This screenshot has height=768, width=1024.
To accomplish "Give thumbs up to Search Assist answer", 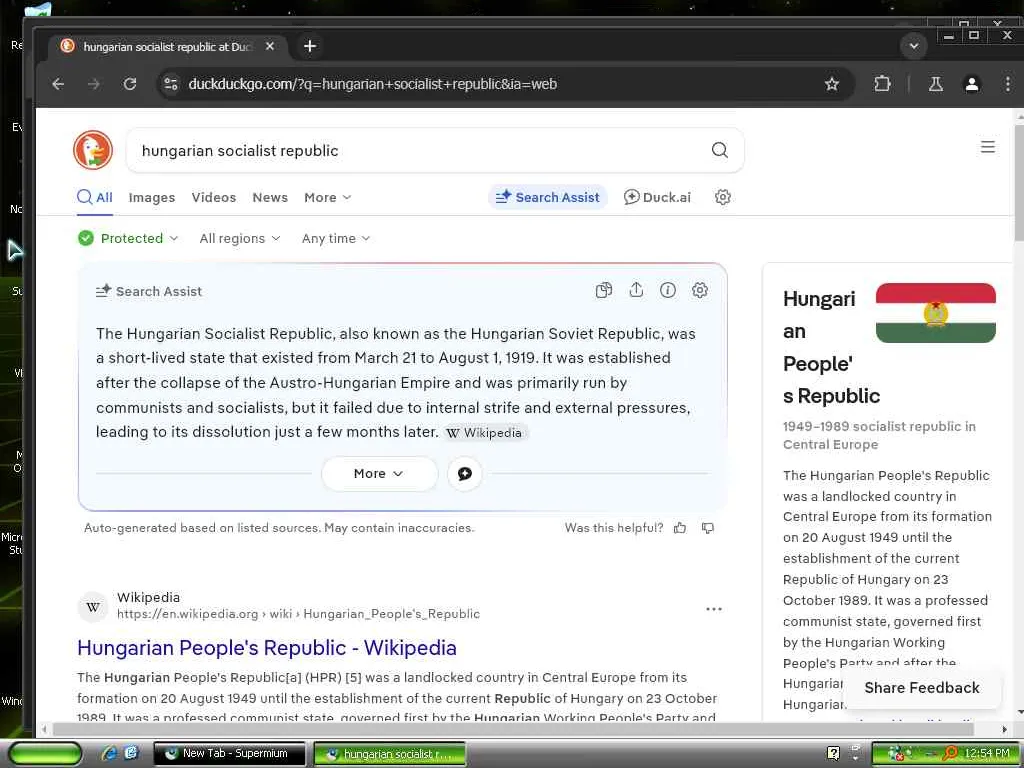I will coord(680,528).
